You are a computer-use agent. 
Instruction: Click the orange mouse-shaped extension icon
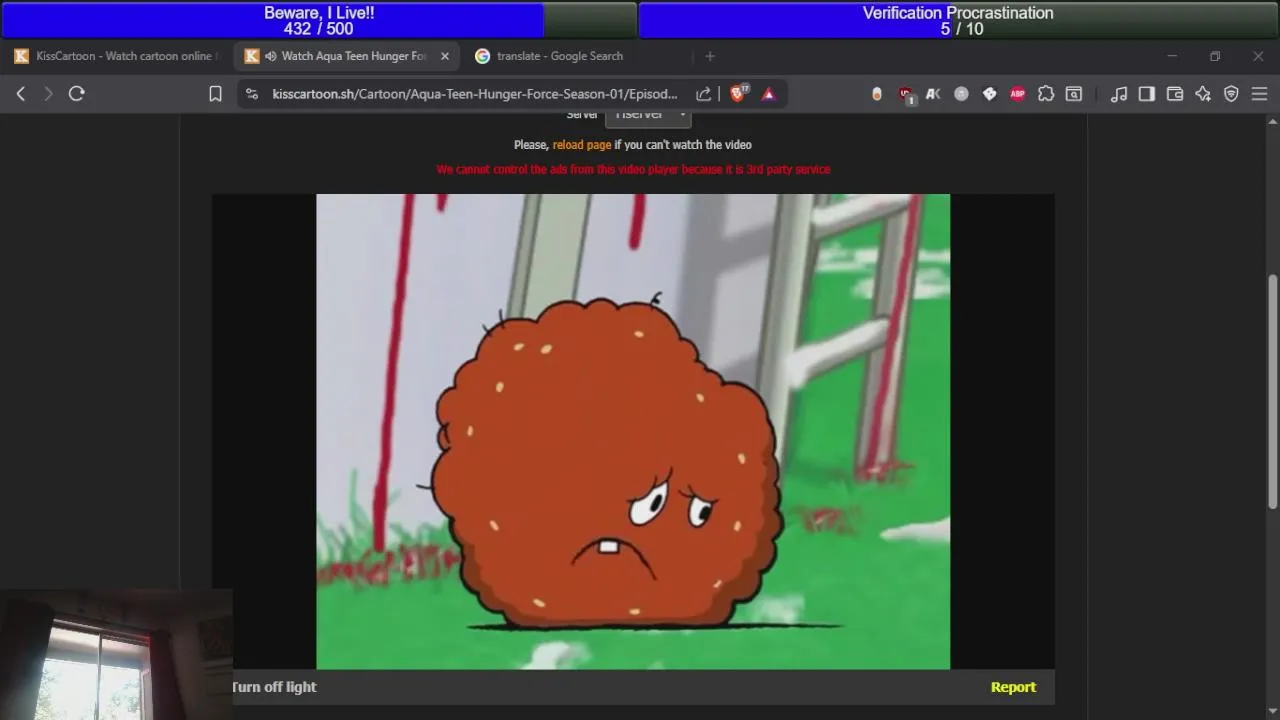coord(877,93)
